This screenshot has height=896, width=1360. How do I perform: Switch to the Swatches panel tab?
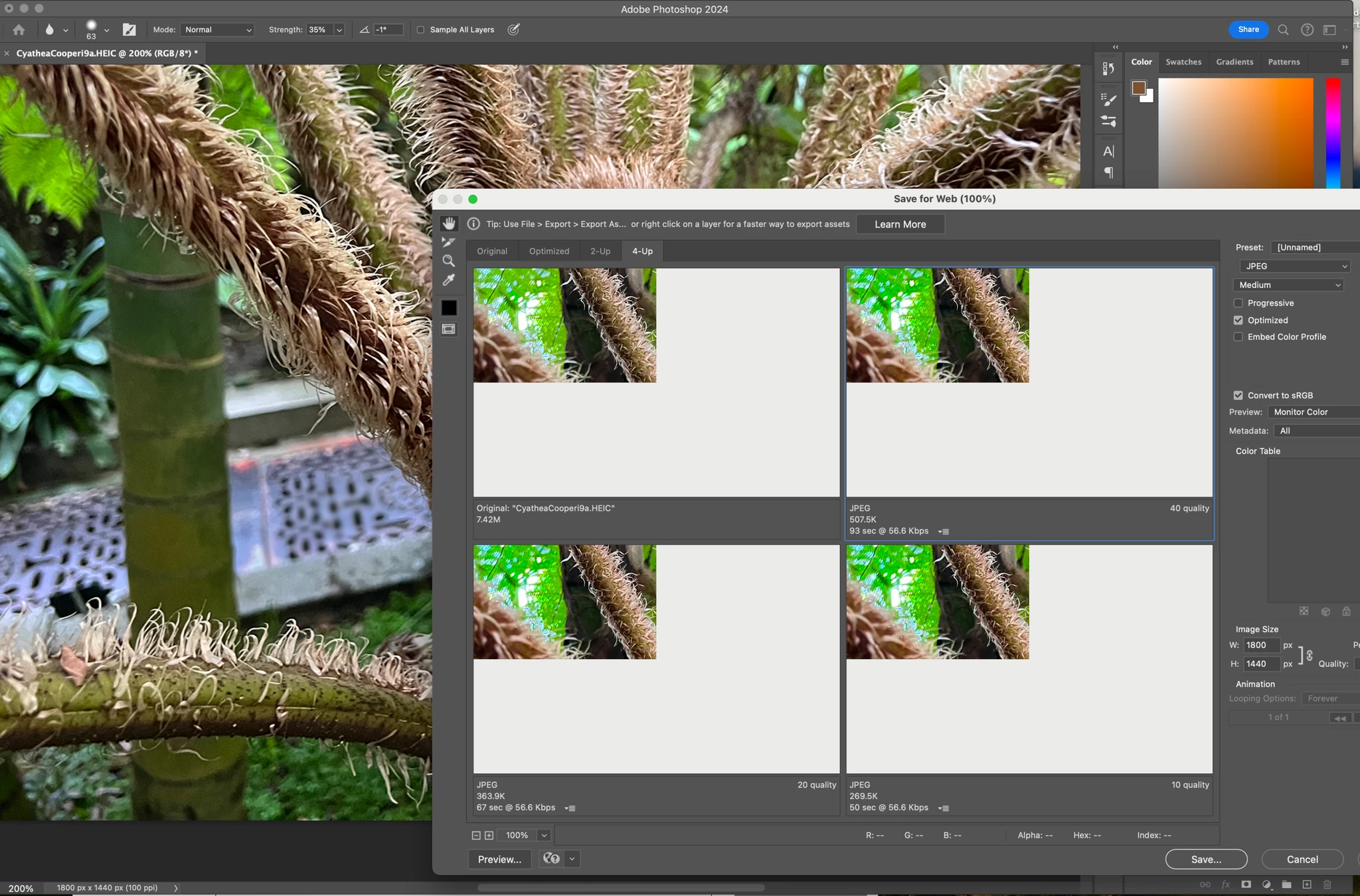point(1183,62)
